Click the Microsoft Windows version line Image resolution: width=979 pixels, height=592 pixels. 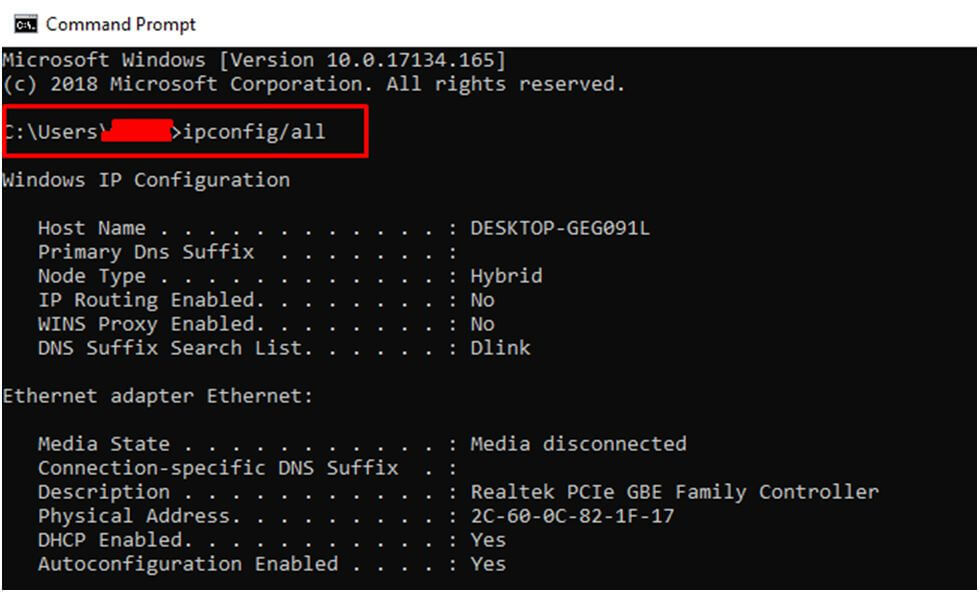(x=254, y=60)
